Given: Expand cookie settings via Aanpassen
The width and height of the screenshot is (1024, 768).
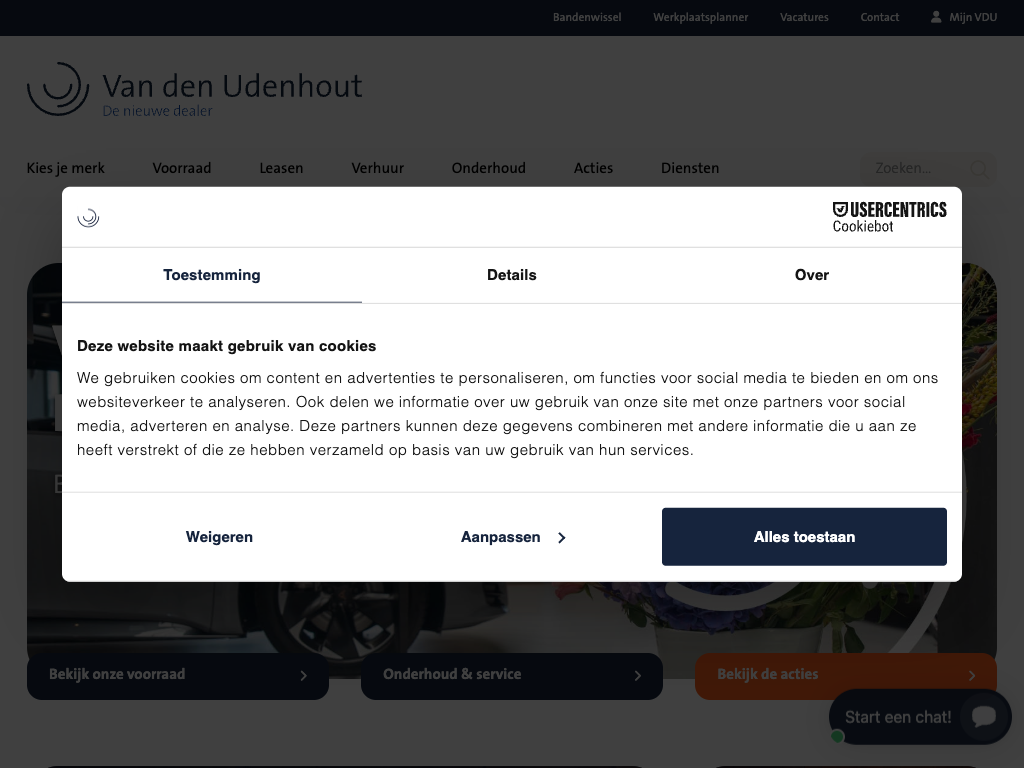Looking at the screenshot, I should pos(512,537).
